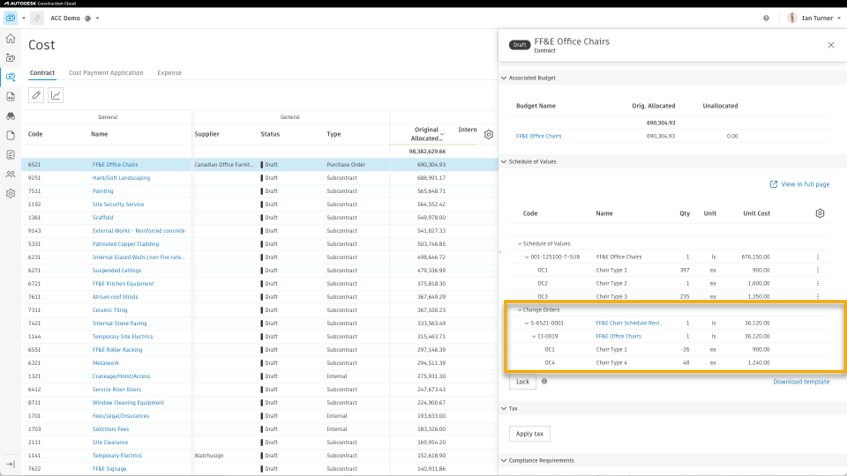Sort by the Original Allocated column
This screenshot has height=476, width=847.
[426, 134]
